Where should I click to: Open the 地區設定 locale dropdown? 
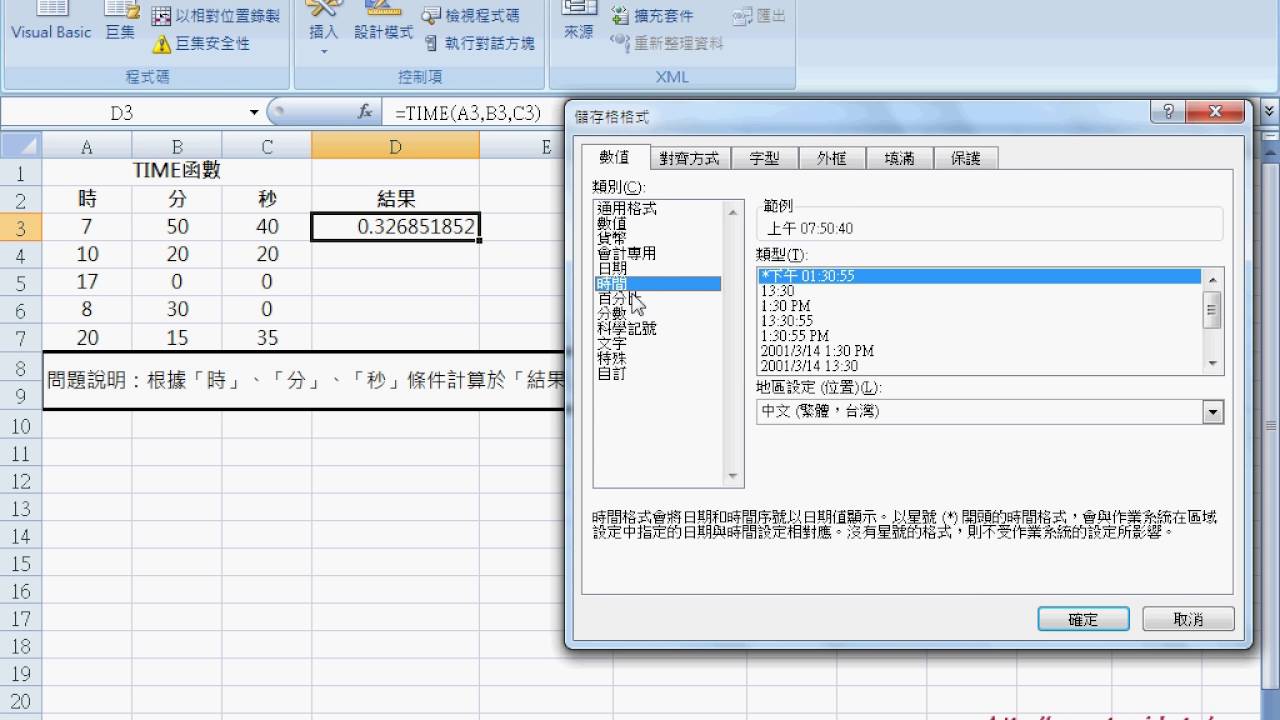1213,411
